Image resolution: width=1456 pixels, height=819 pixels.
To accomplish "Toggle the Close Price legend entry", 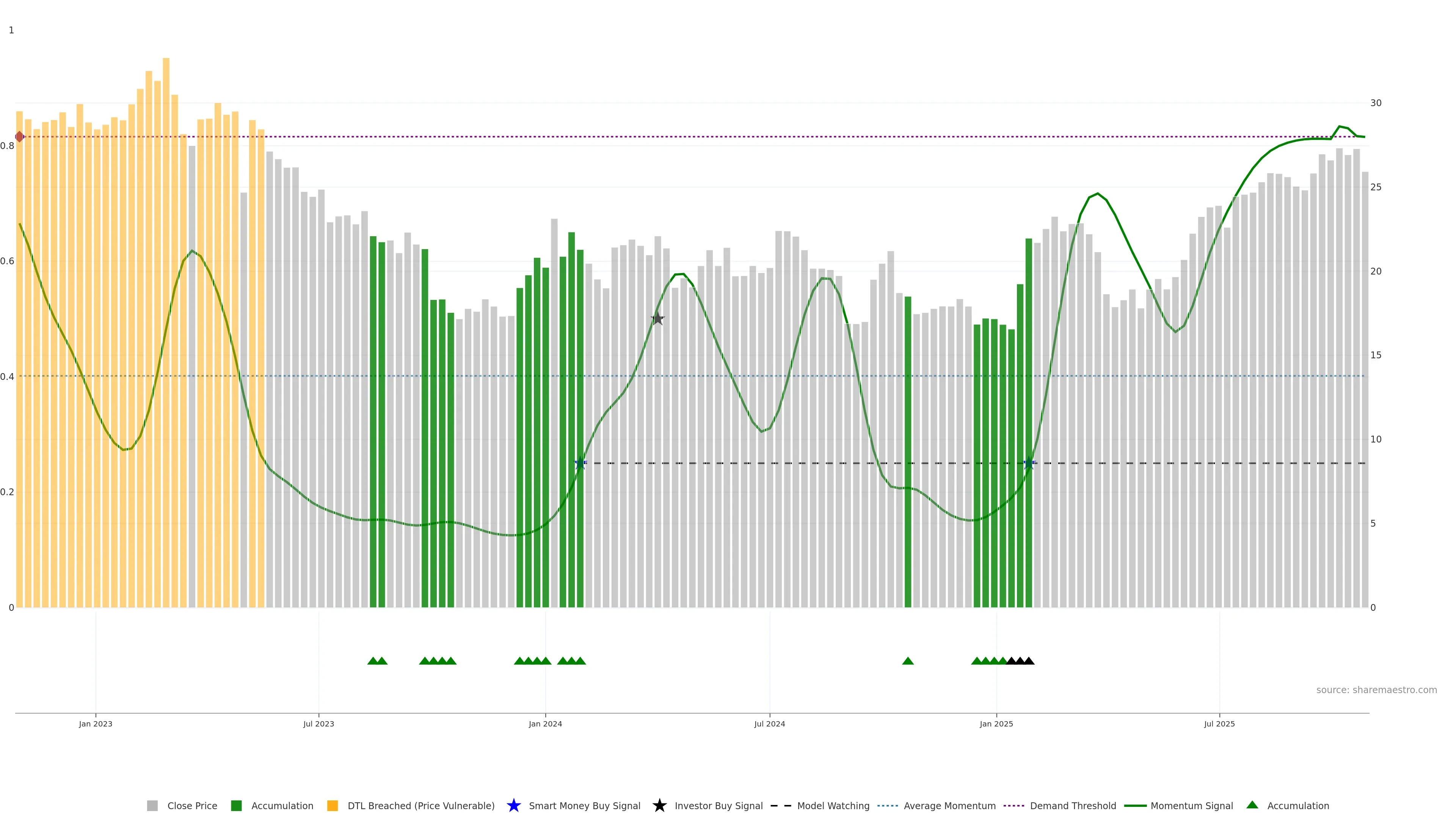I will tap(191, 806).
